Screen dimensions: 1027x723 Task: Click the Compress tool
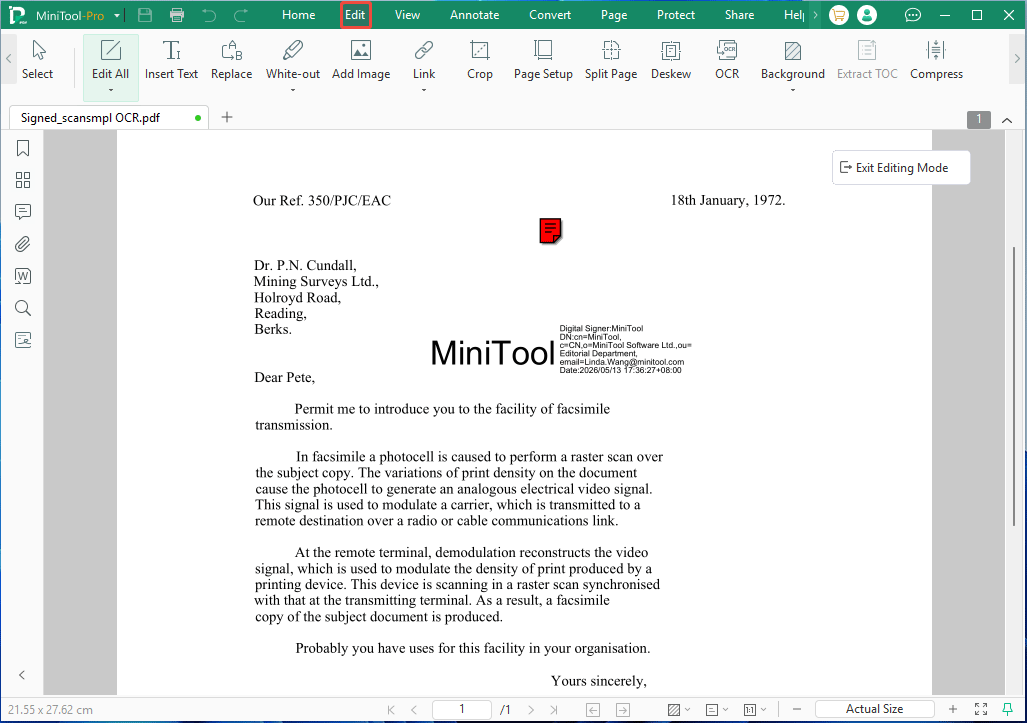tap(936, 60)
